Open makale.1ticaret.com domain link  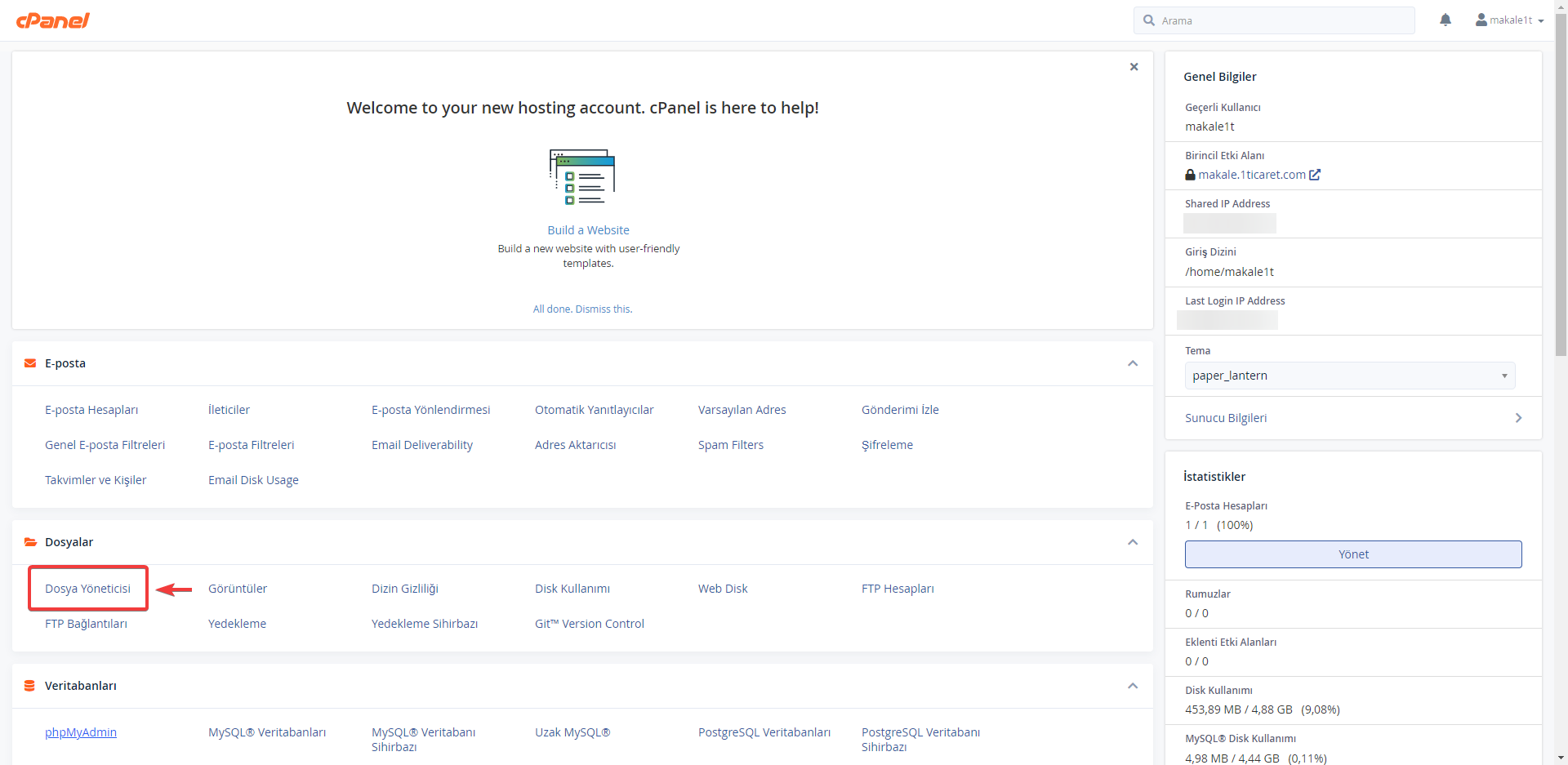pyautogui.click(x=1252, y=175)
